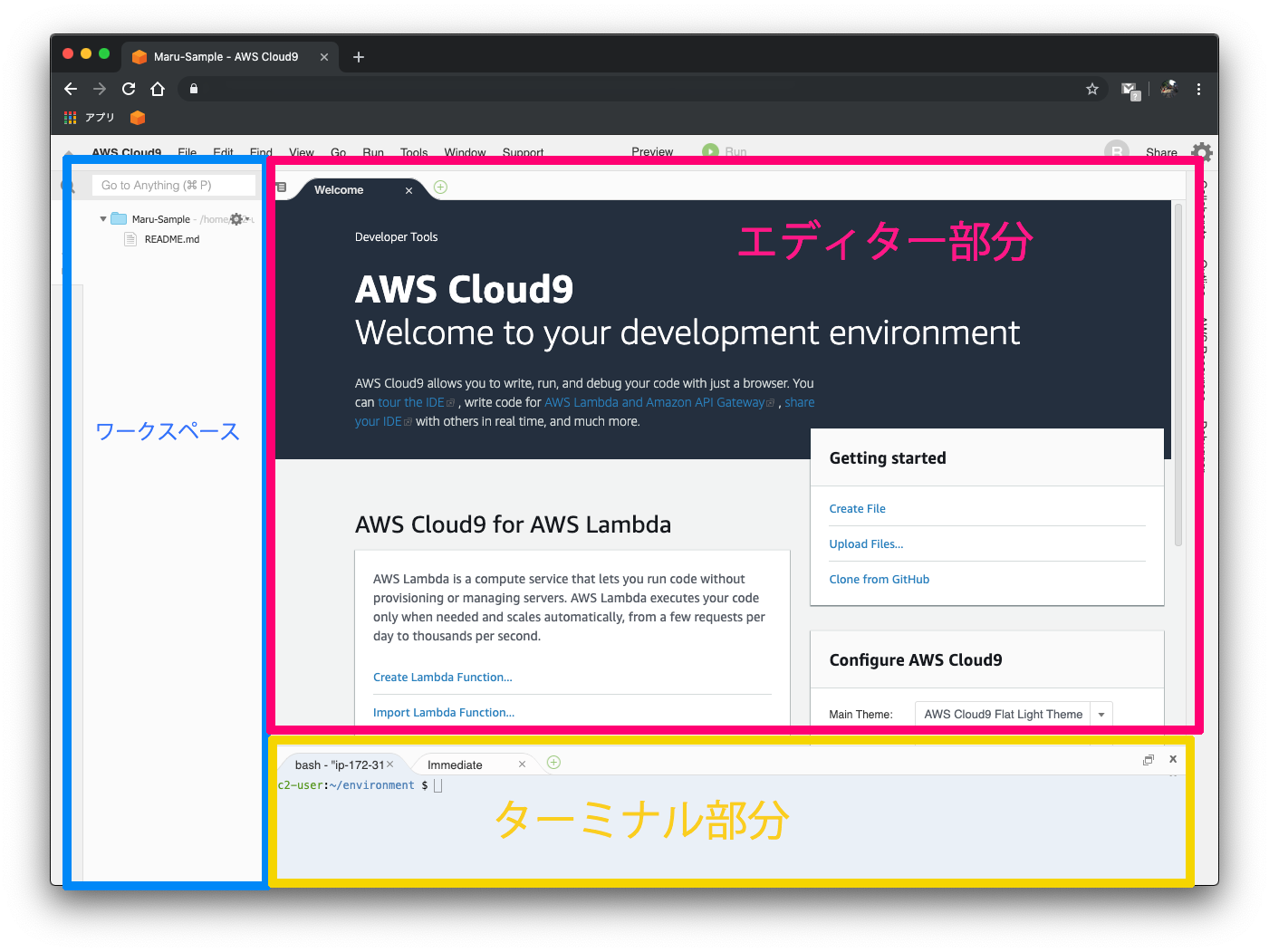Open the tour the IDE link

[411, 402]
